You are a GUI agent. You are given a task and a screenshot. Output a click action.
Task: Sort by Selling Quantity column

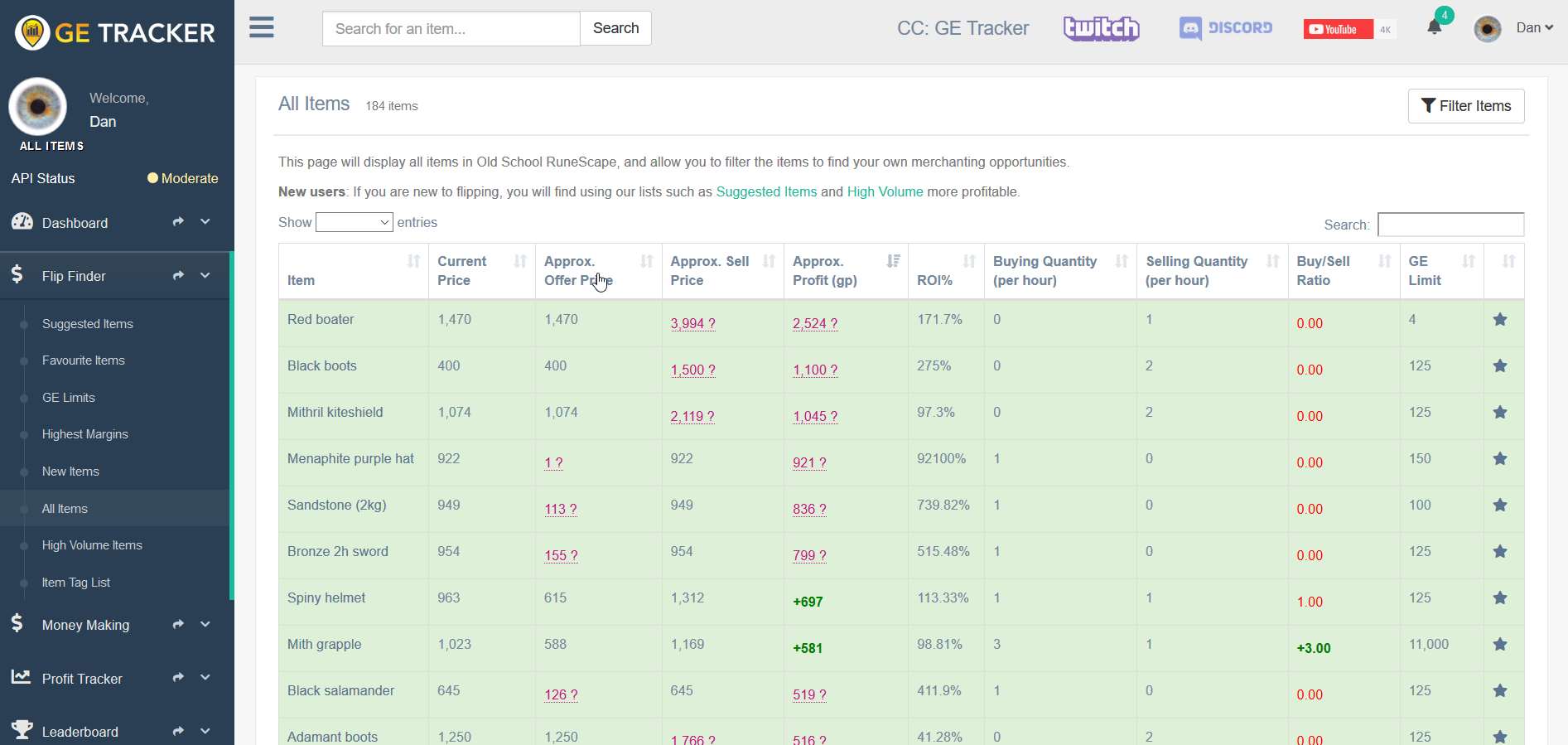click(x=1213, y=271)
